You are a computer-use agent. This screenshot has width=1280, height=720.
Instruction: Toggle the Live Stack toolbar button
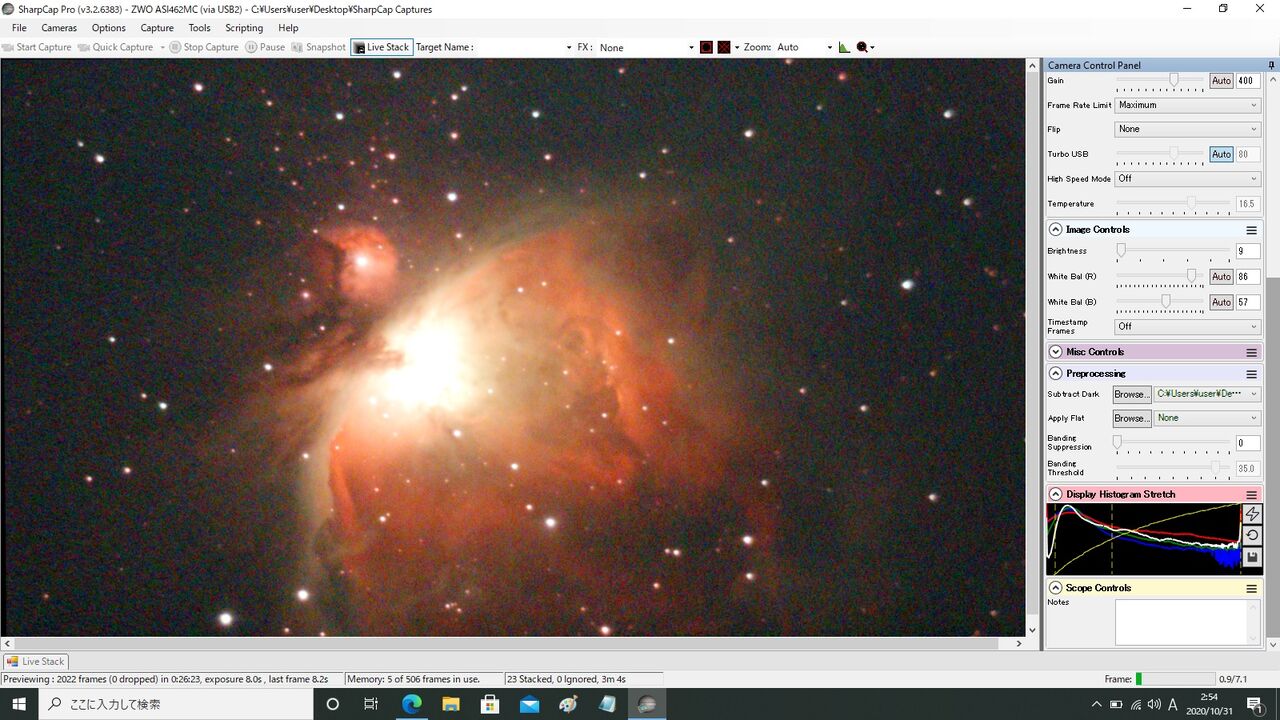pyautogui.click(x=381, y=47)
